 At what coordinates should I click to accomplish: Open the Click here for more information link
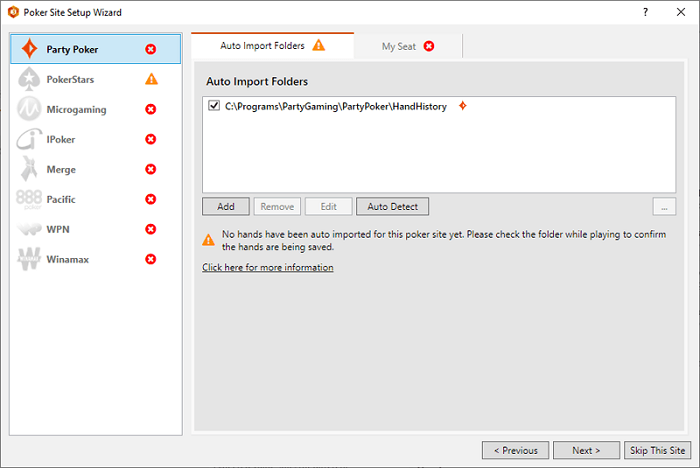[x=268, y=268]
